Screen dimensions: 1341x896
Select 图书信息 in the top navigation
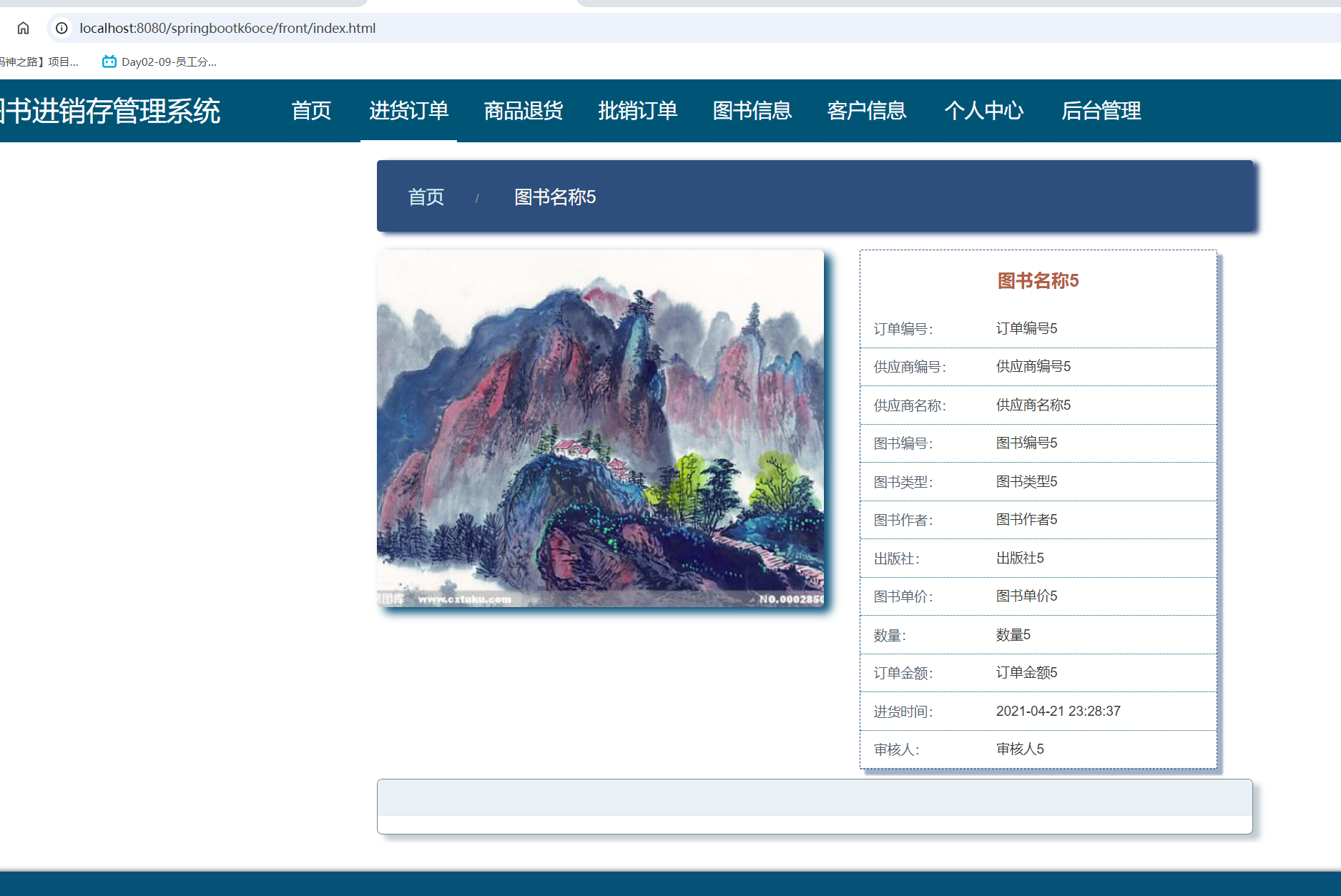click(x=752, y=111)
